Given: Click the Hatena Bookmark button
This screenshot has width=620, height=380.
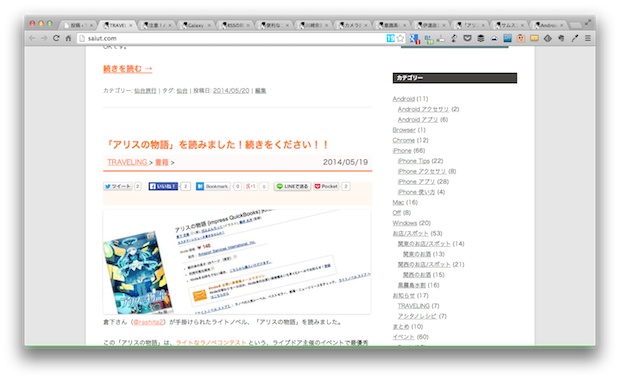Looking at the screenshot, I should coord(213,186).
